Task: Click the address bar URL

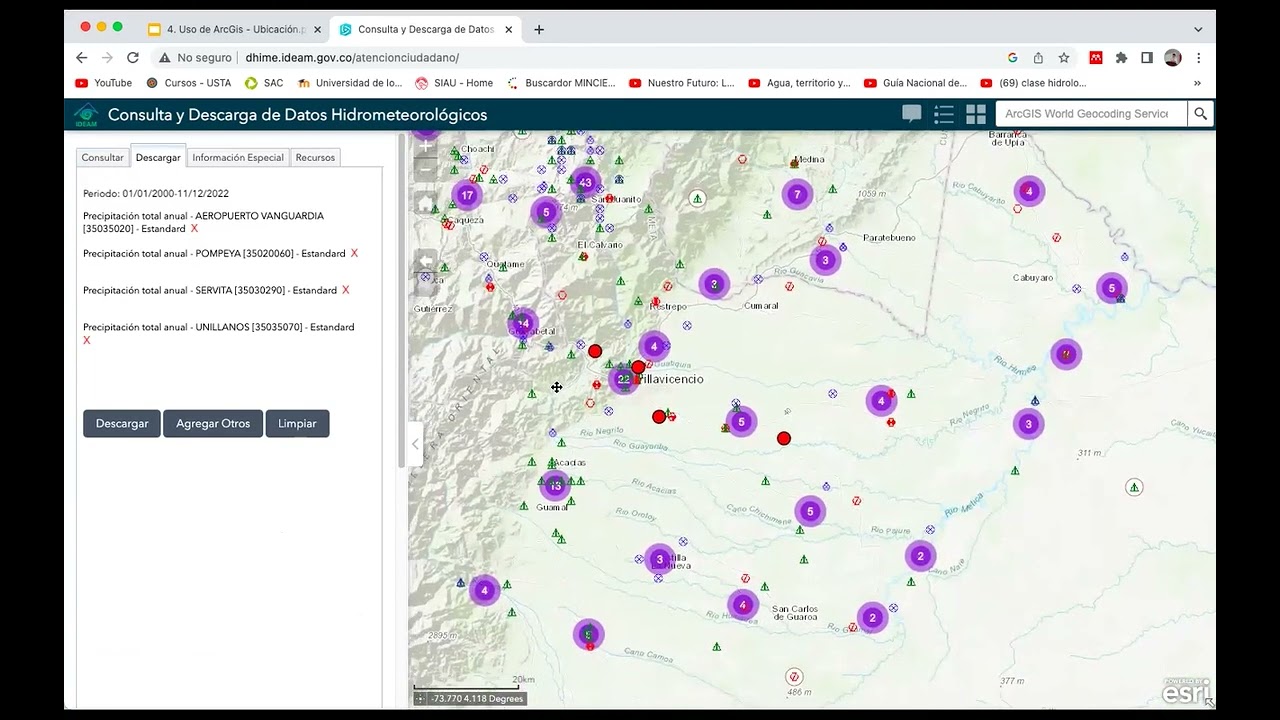Action: coord(352,58)
